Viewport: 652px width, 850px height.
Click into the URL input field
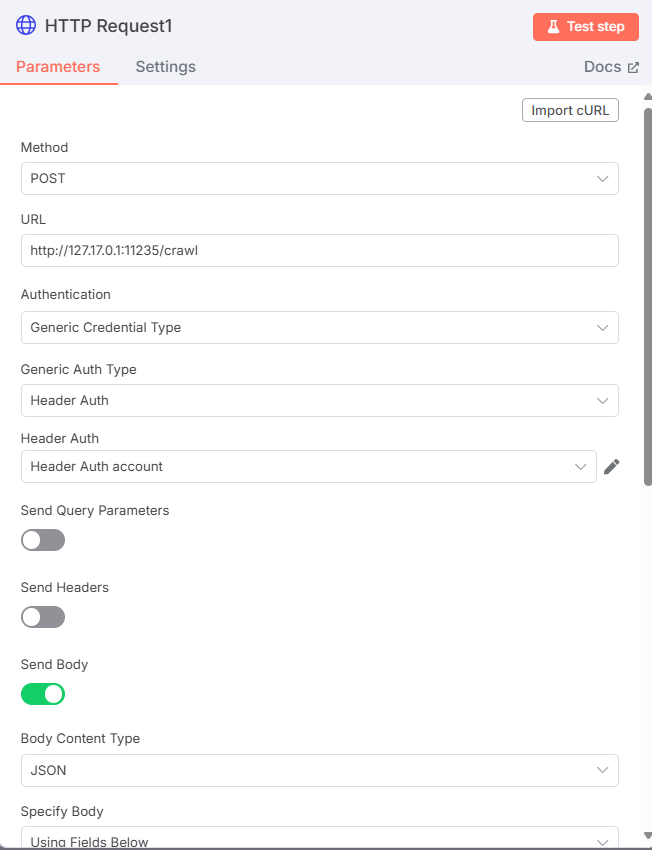[319, 251]
